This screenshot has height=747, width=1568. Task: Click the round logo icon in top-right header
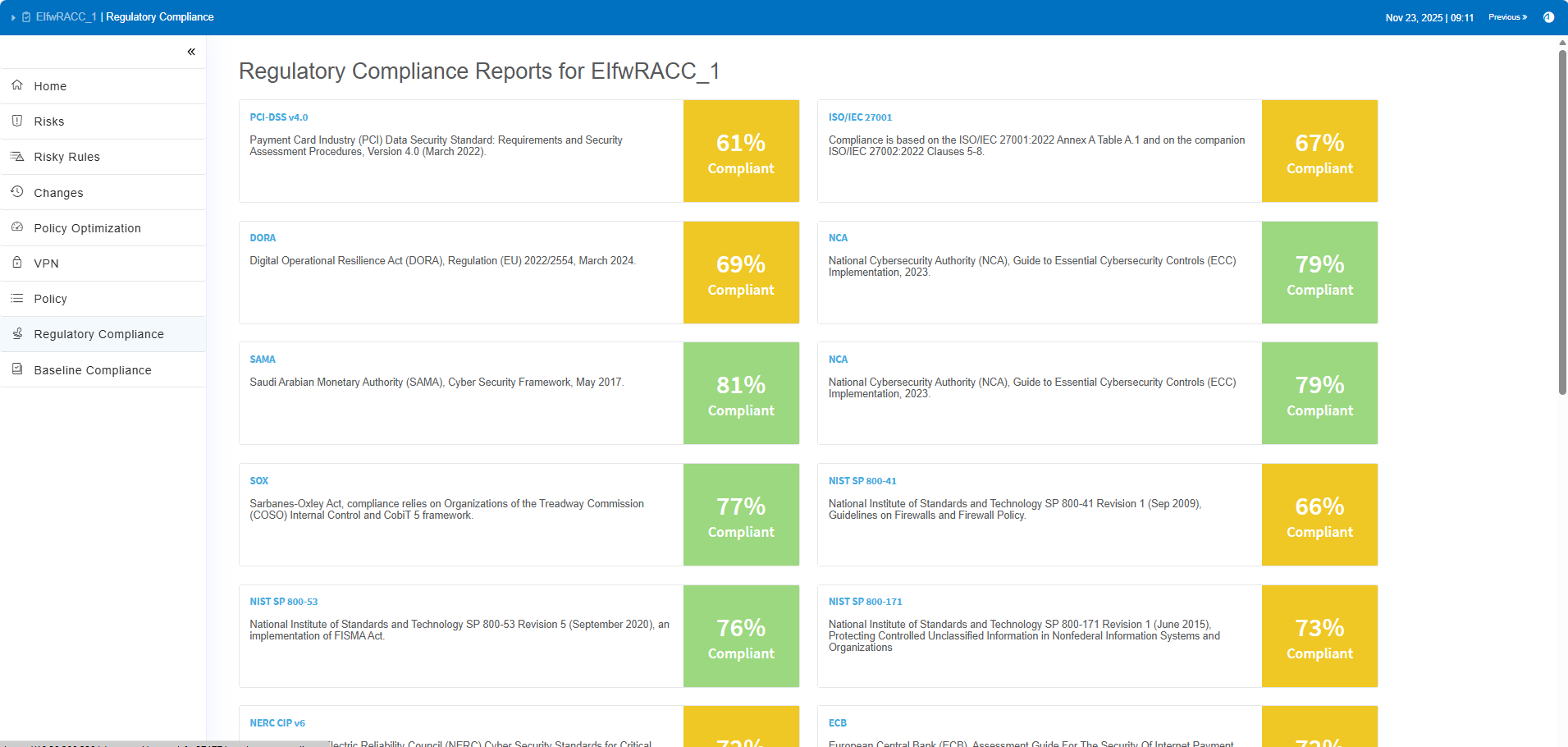pos(1548,17)
